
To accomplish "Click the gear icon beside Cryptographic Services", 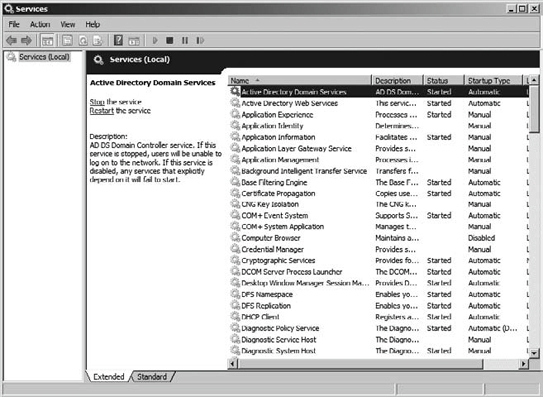I will 235,260.
